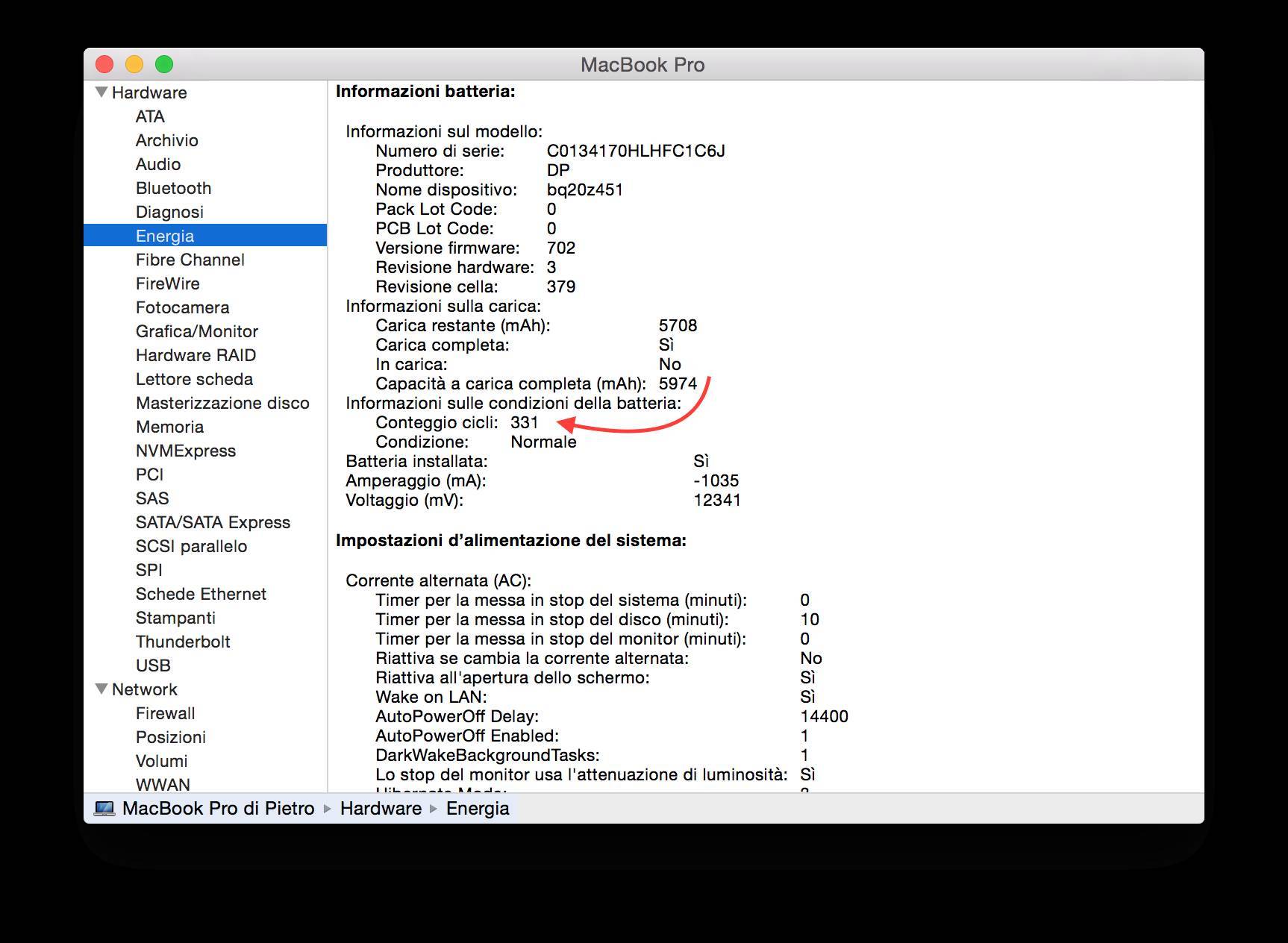Click the Informazioni batteria heading
1288x943 pixels.
(x=425, y=91)
